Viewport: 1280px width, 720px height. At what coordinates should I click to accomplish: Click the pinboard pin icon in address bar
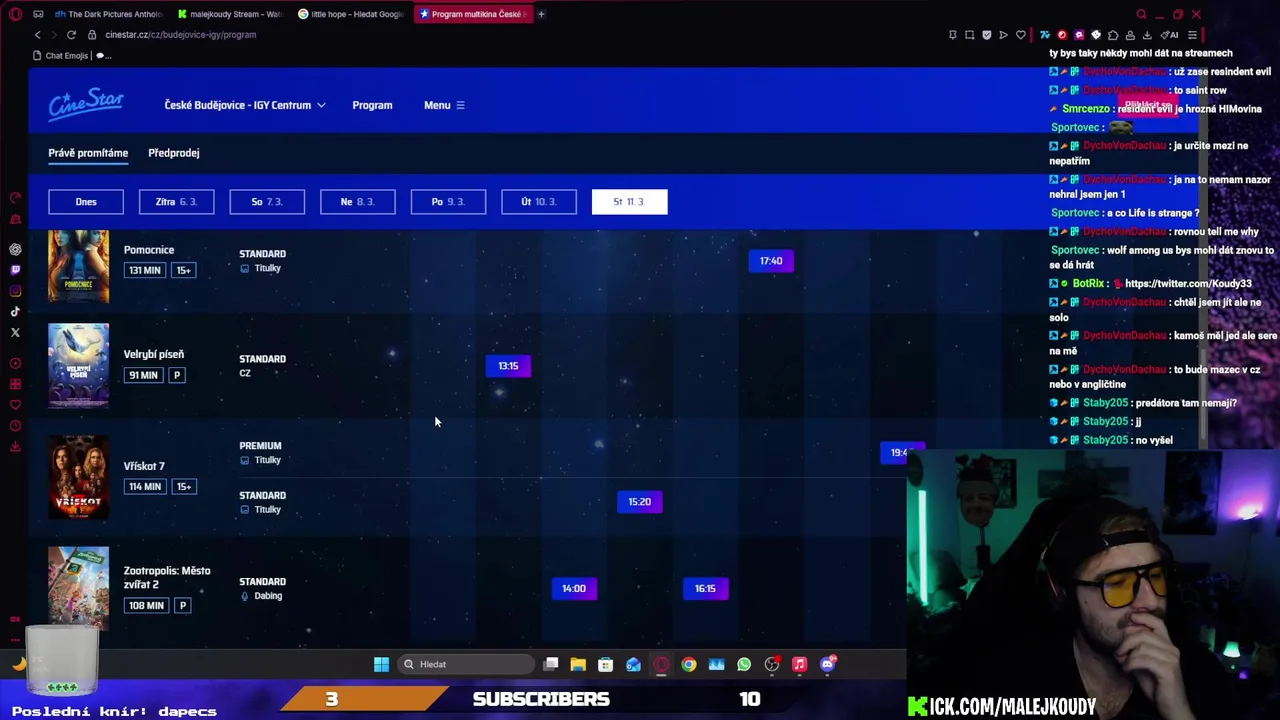pyautogui.click(x=952, y=35)
